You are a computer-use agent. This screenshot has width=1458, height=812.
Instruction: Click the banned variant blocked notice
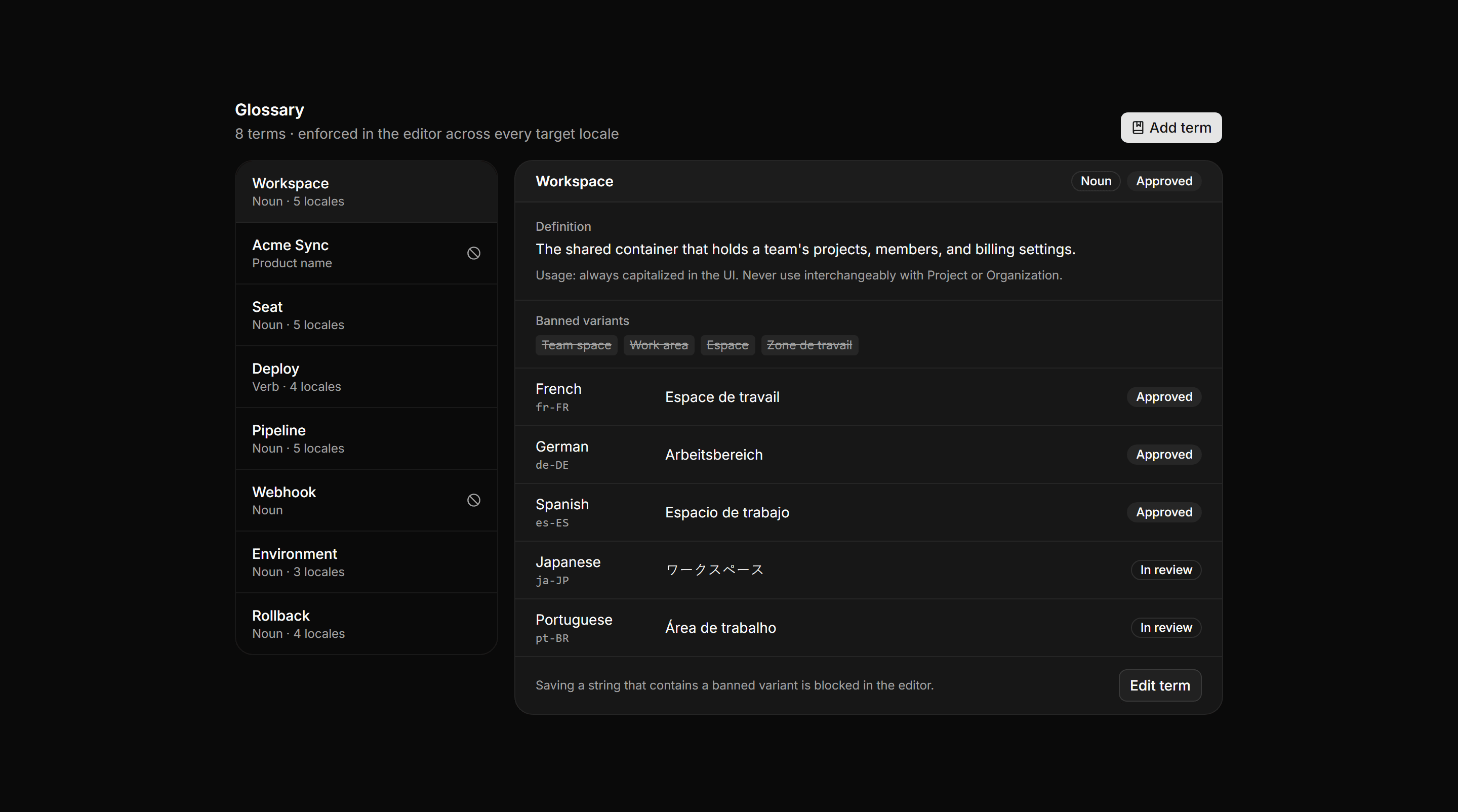tap(734, 685)
